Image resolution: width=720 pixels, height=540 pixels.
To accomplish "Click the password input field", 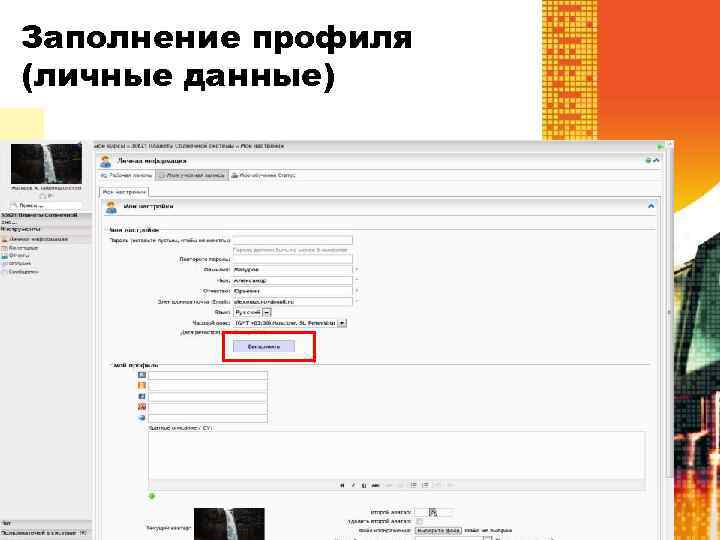I will pos(292,240).
